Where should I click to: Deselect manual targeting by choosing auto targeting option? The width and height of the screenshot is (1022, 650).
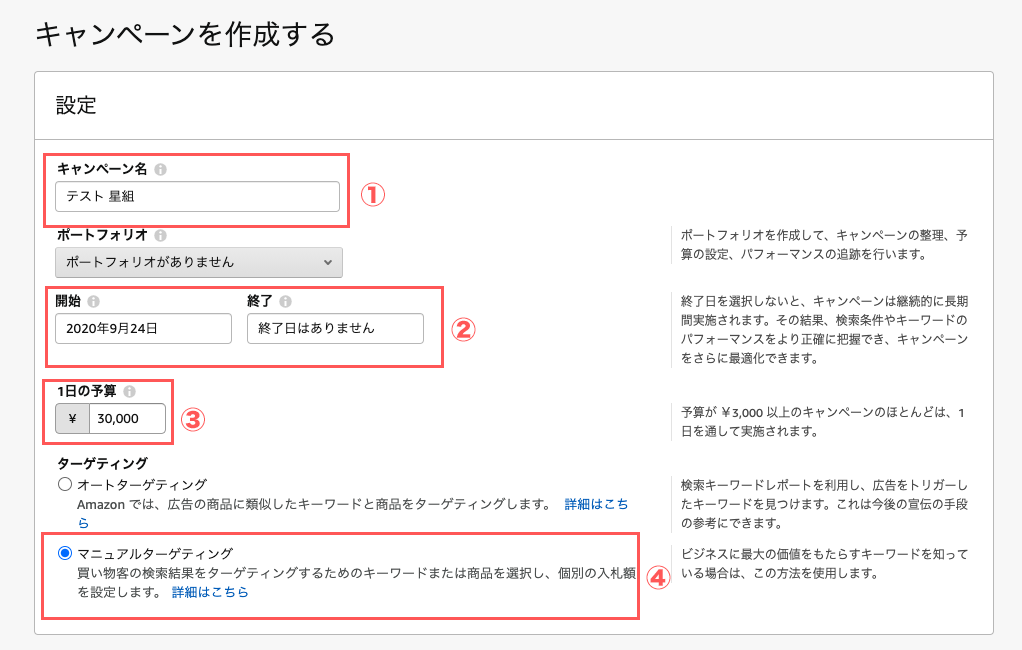(64, 483)
